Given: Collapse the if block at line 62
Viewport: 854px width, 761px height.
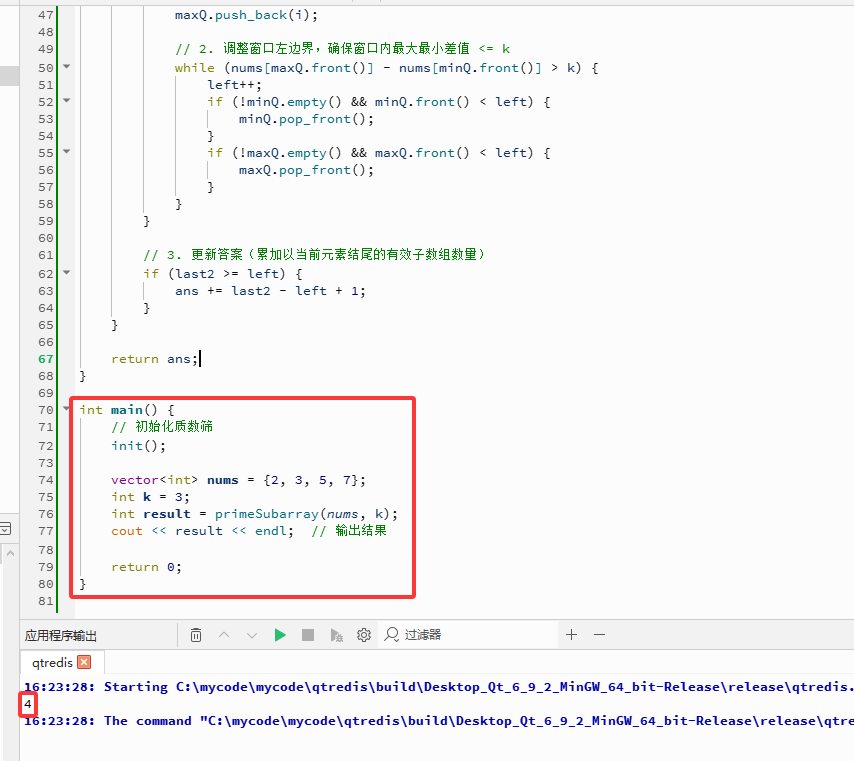Looking at the screenshot, I should point(66,272).
